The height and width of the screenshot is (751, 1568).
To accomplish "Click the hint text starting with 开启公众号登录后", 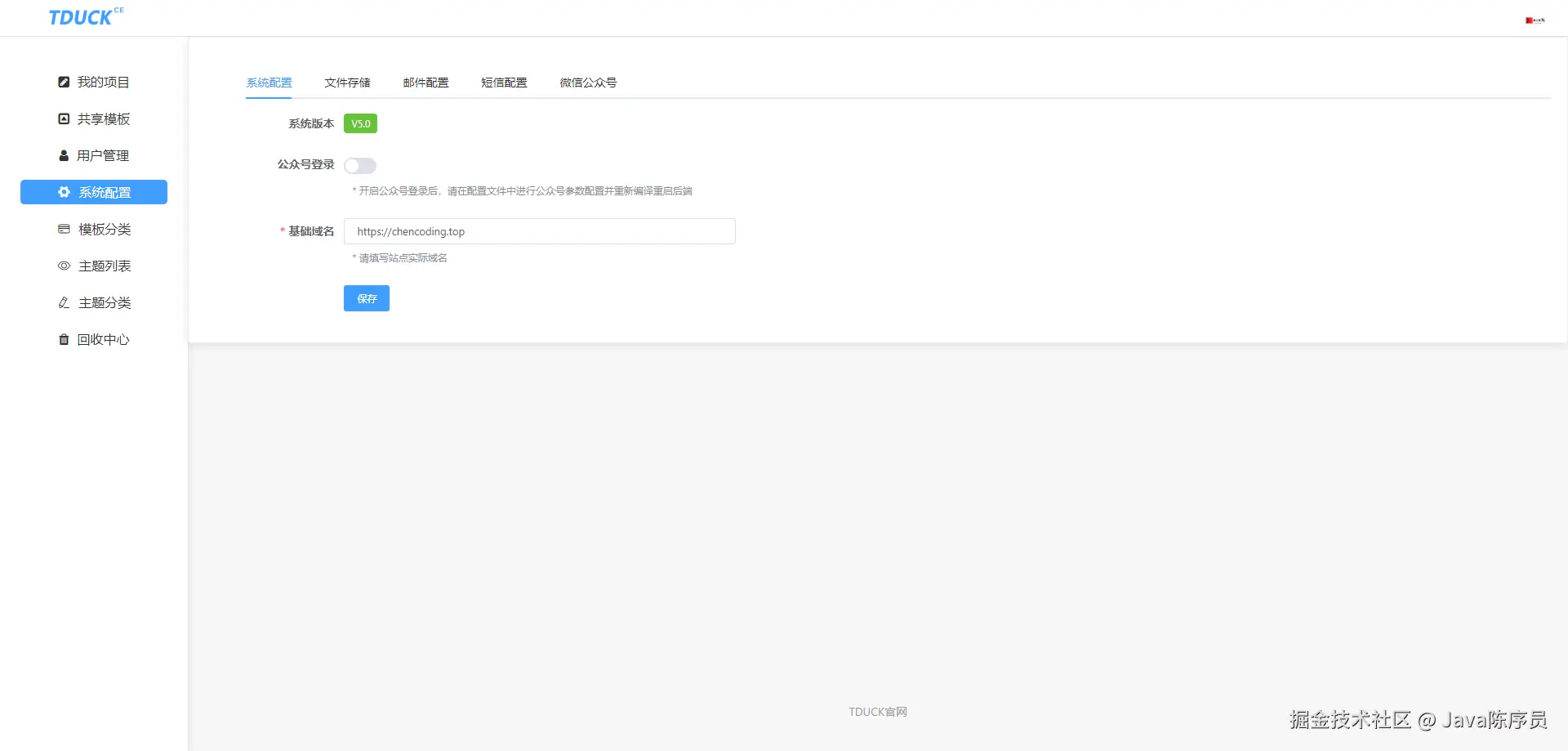I will click(x=523, y=191).
